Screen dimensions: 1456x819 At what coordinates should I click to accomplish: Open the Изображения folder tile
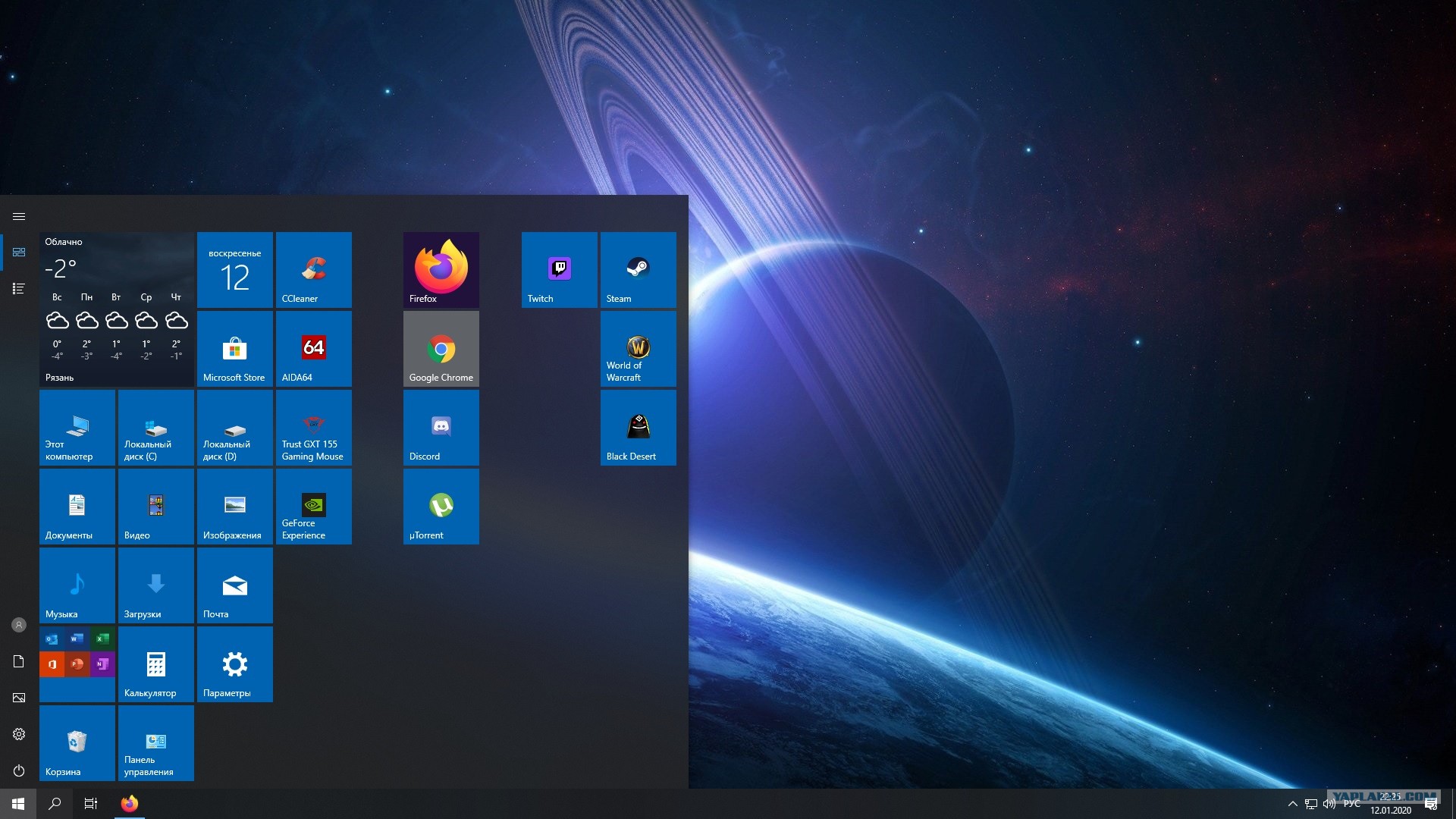(235, 507)
